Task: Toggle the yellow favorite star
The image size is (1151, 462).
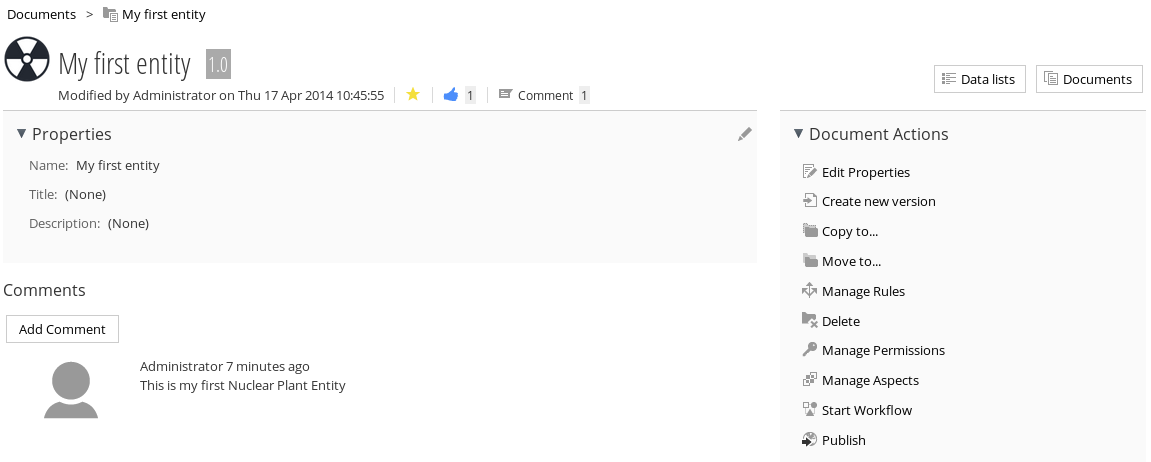Action: coord(413,94)
